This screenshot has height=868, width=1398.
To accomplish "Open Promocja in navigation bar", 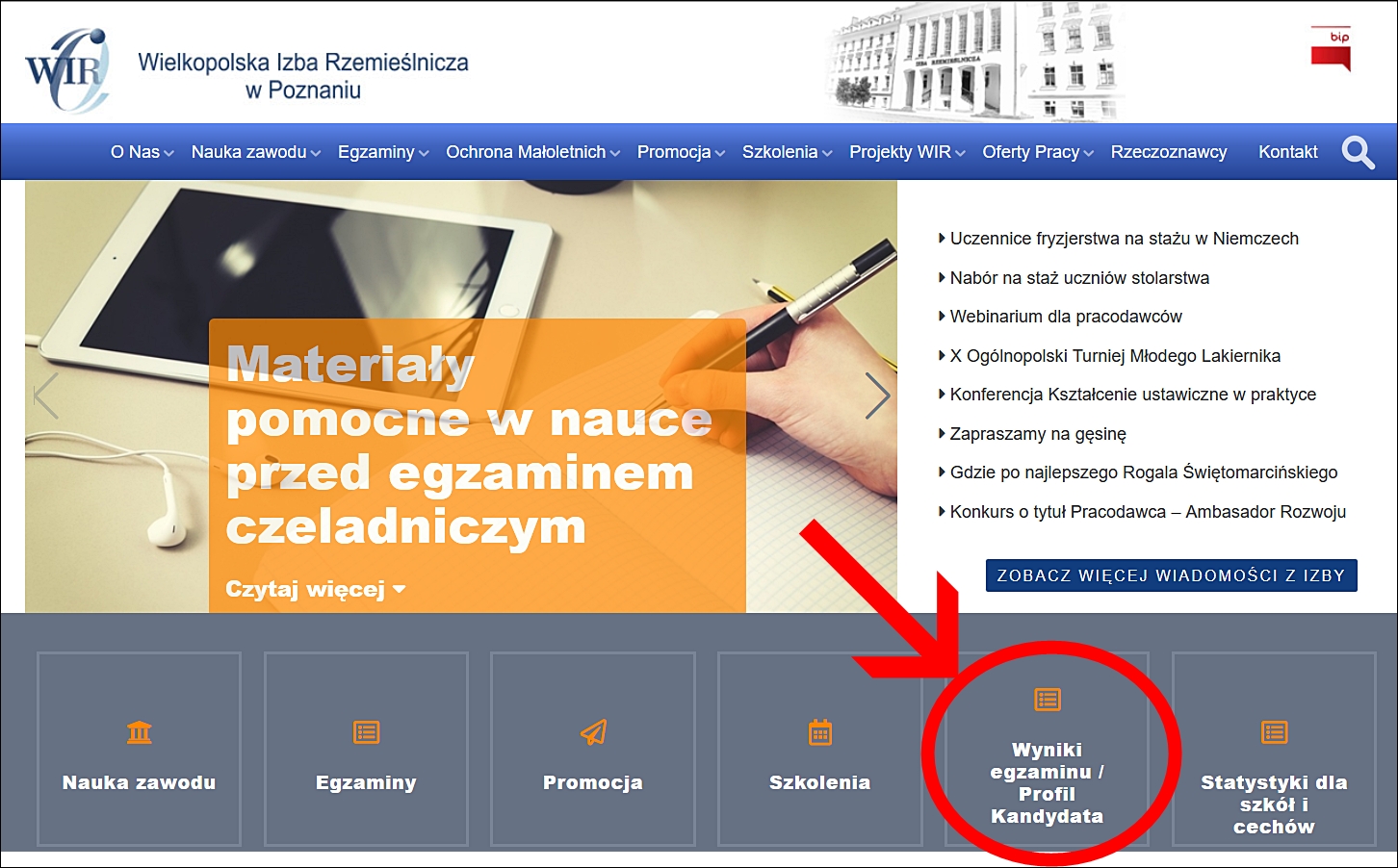I will 674,152.
